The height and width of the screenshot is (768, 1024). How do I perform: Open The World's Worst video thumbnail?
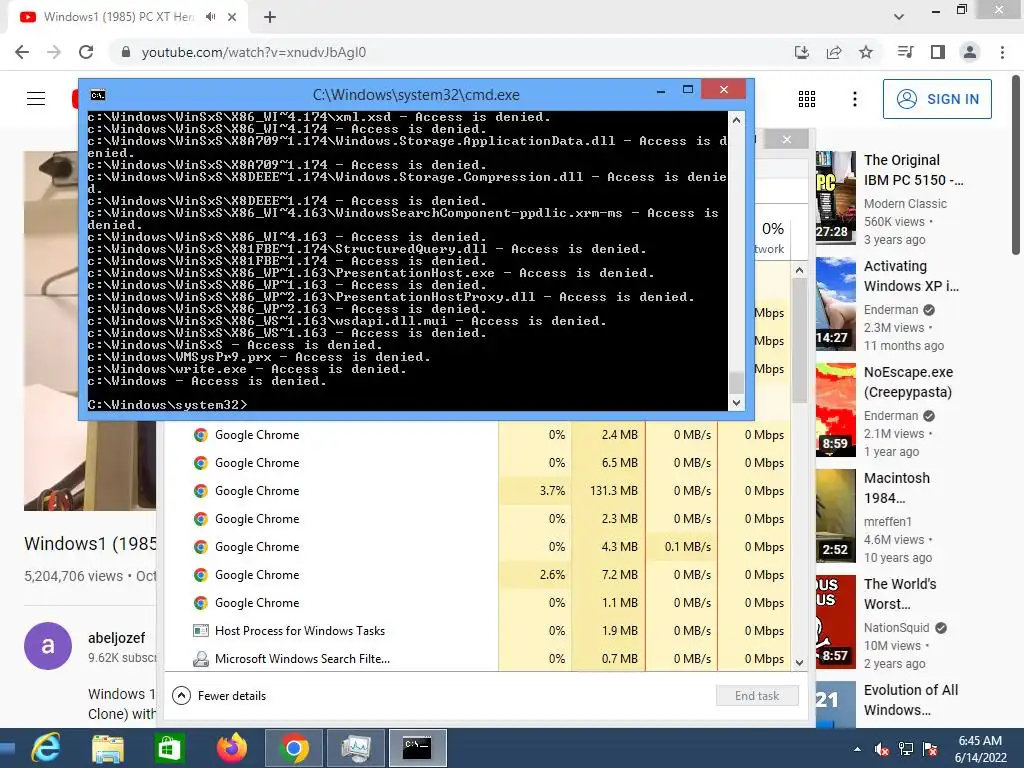836,622
